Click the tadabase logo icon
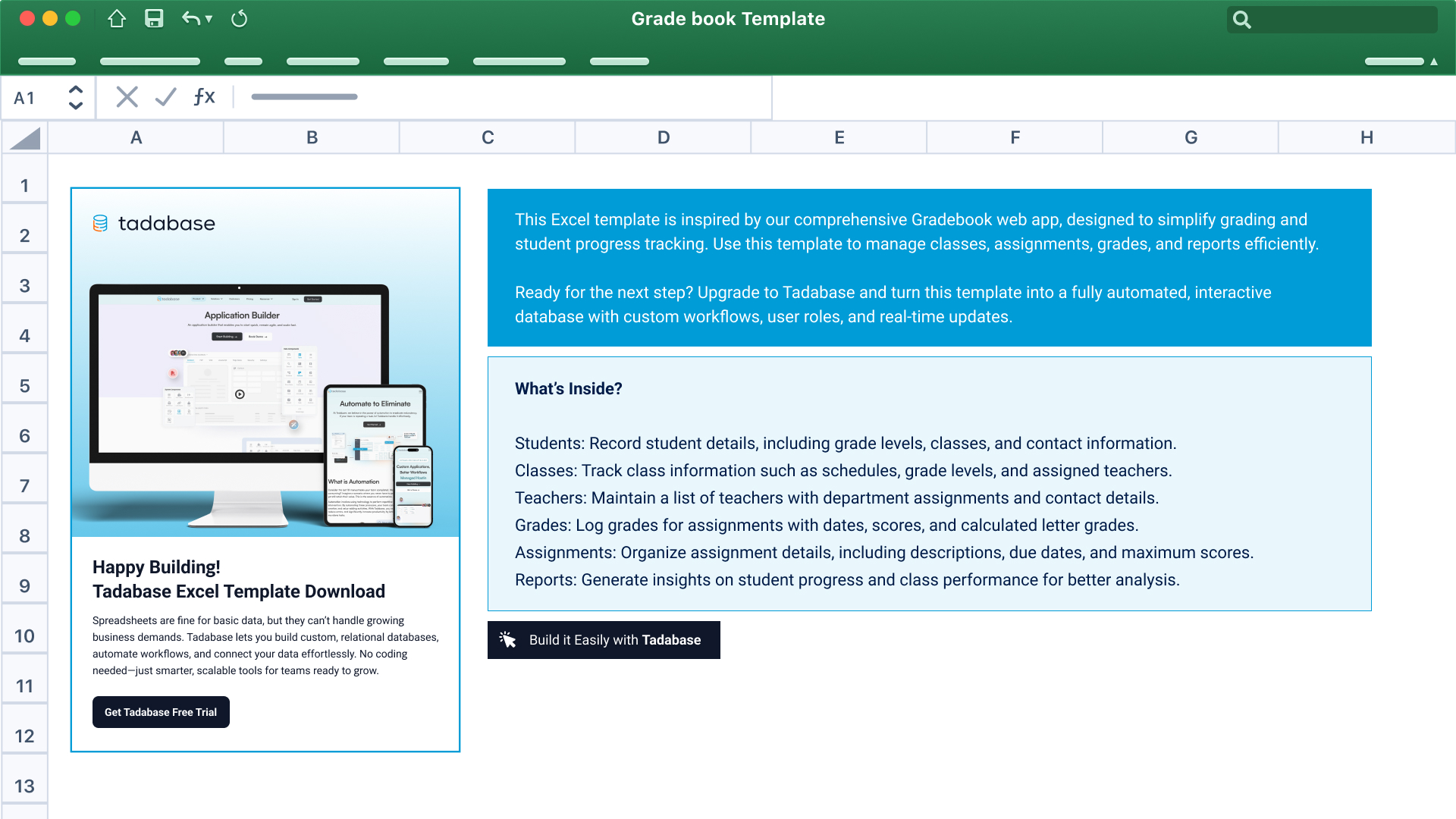 pyautogui.click(x=100, y=223)
